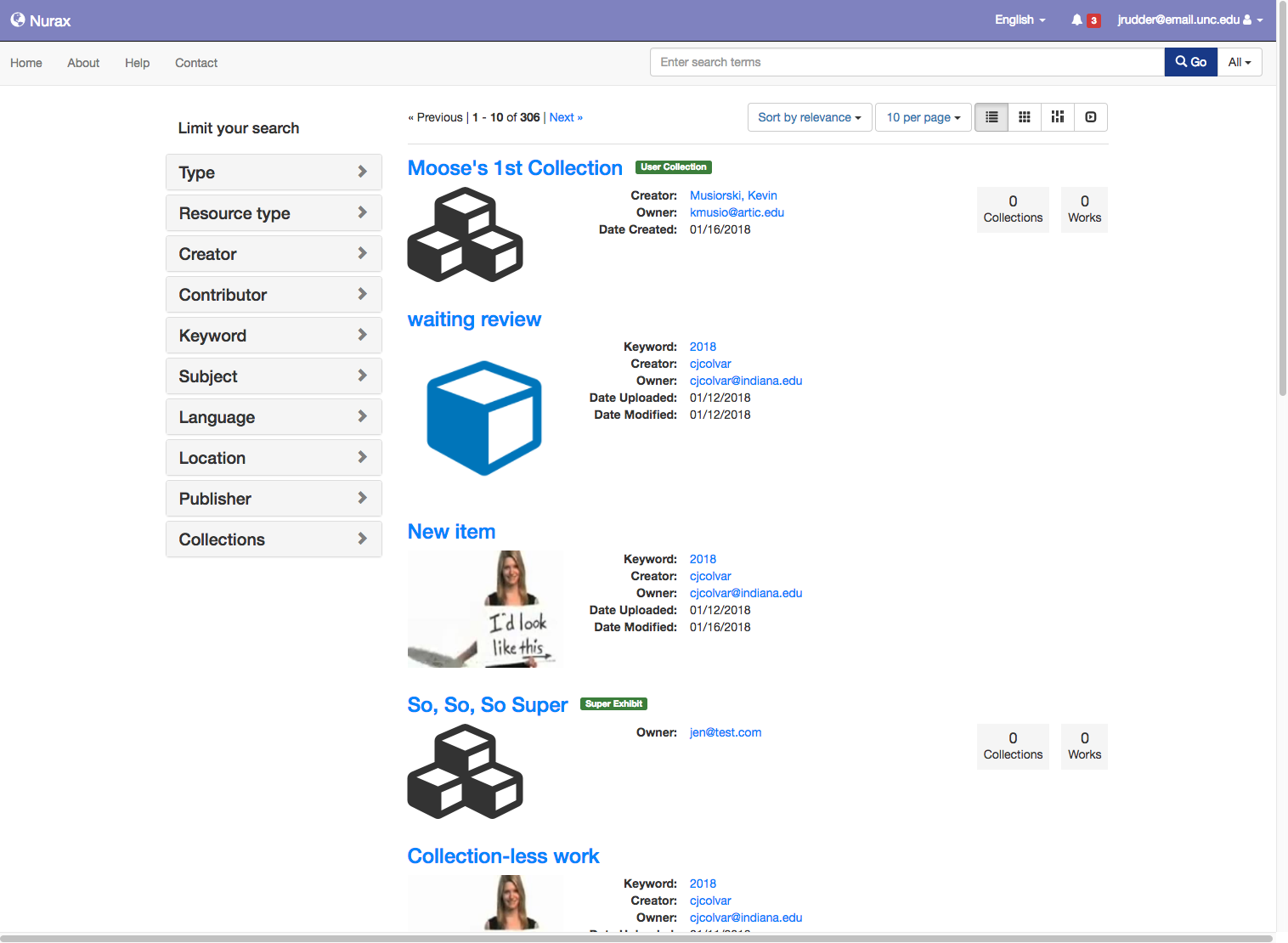1288x943 pixels.
Task: Expand the Contributor facet
Action: coord(274,295)
